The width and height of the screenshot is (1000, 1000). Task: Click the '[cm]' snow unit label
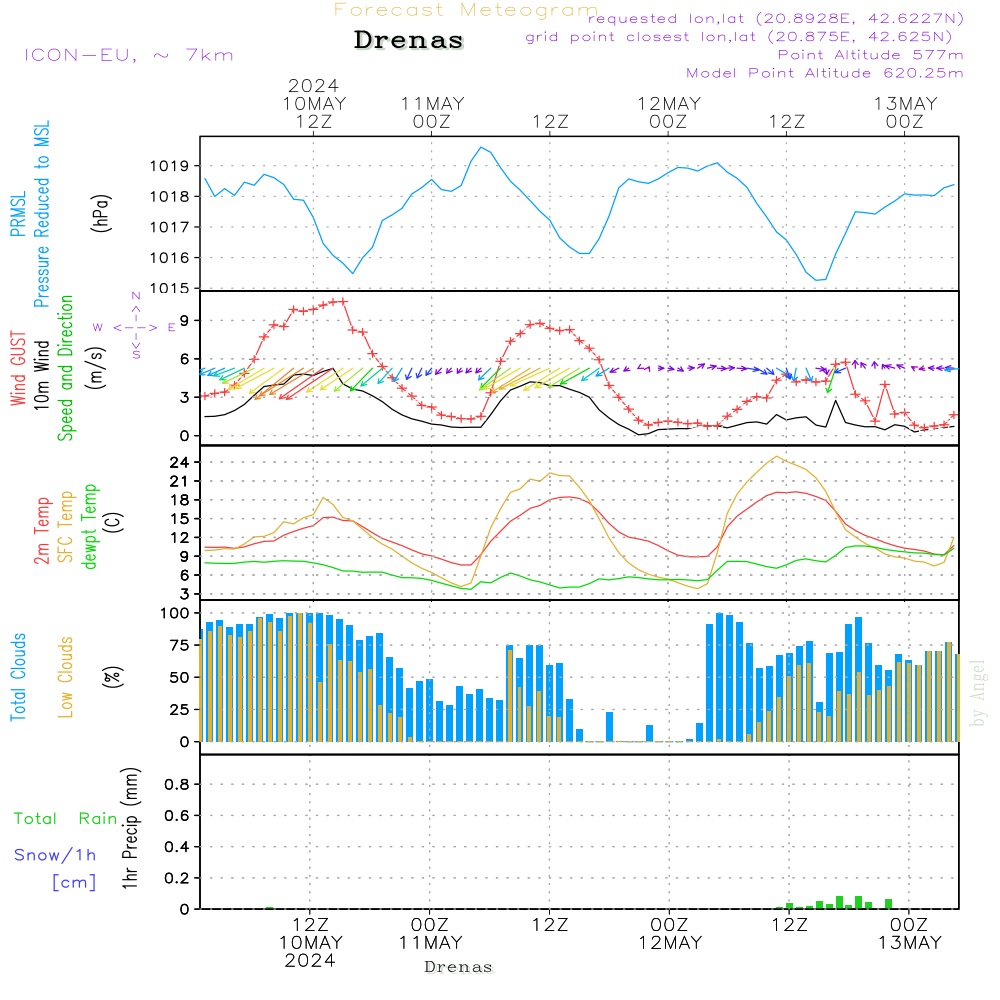click(74, 883)
